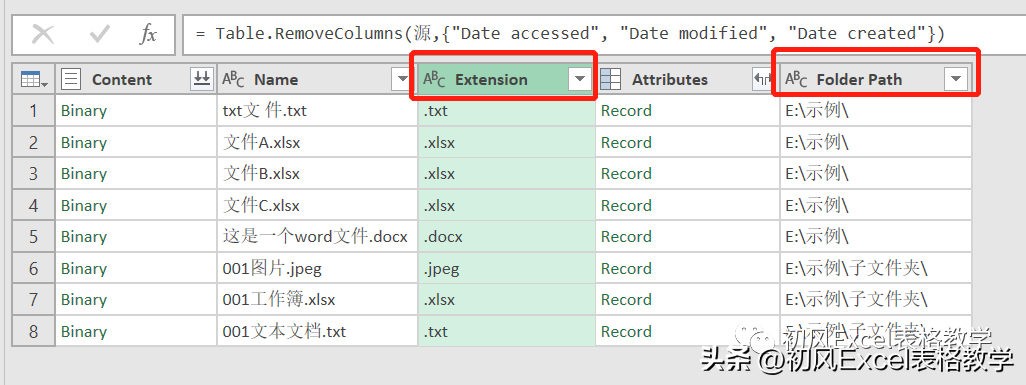The image size is (1026, 385).
Task: Select row number 8
Action: [x=33, y=331]
